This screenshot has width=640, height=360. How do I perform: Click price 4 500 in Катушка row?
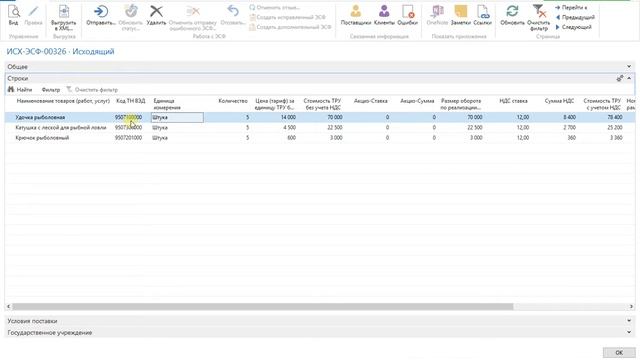point(289,127)
